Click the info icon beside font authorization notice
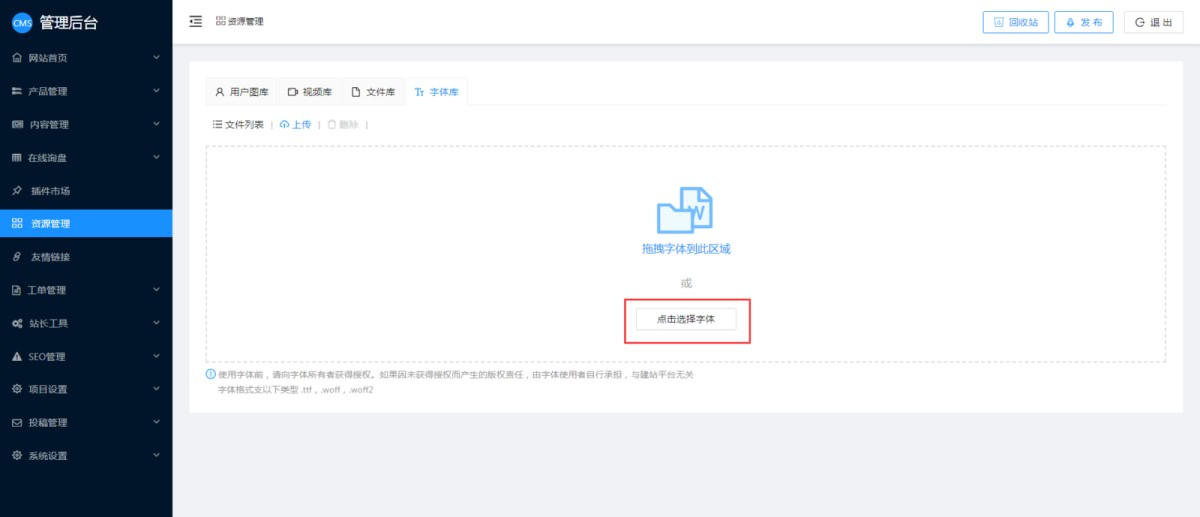 [x=210, y=374]
